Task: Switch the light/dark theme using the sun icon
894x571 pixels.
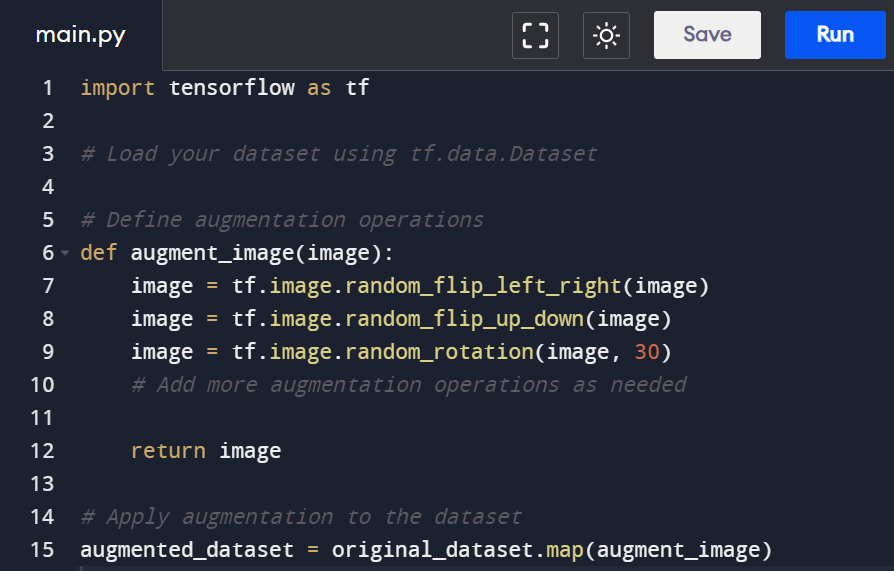Action: coord(606,35)
